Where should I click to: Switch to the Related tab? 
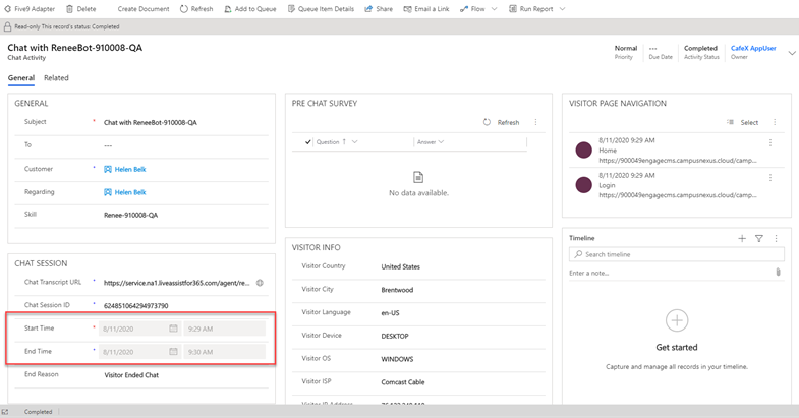pos(56,77)
